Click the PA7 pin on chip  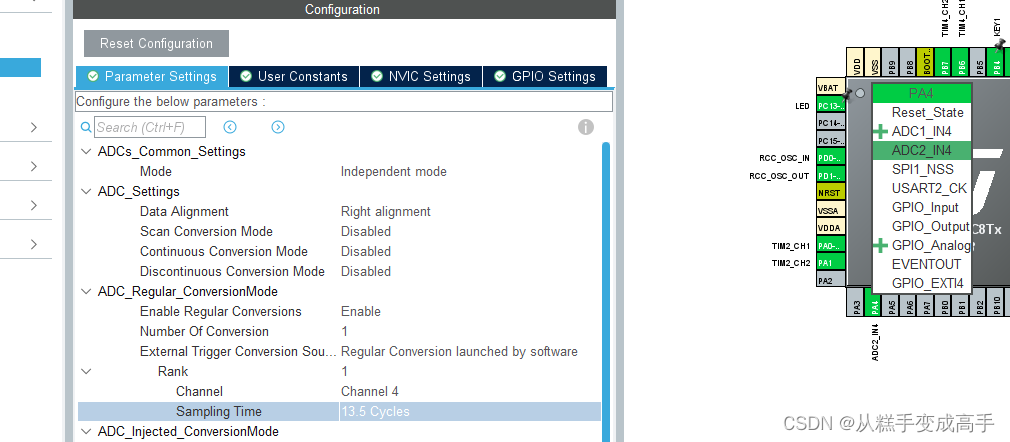pos(926,302)
